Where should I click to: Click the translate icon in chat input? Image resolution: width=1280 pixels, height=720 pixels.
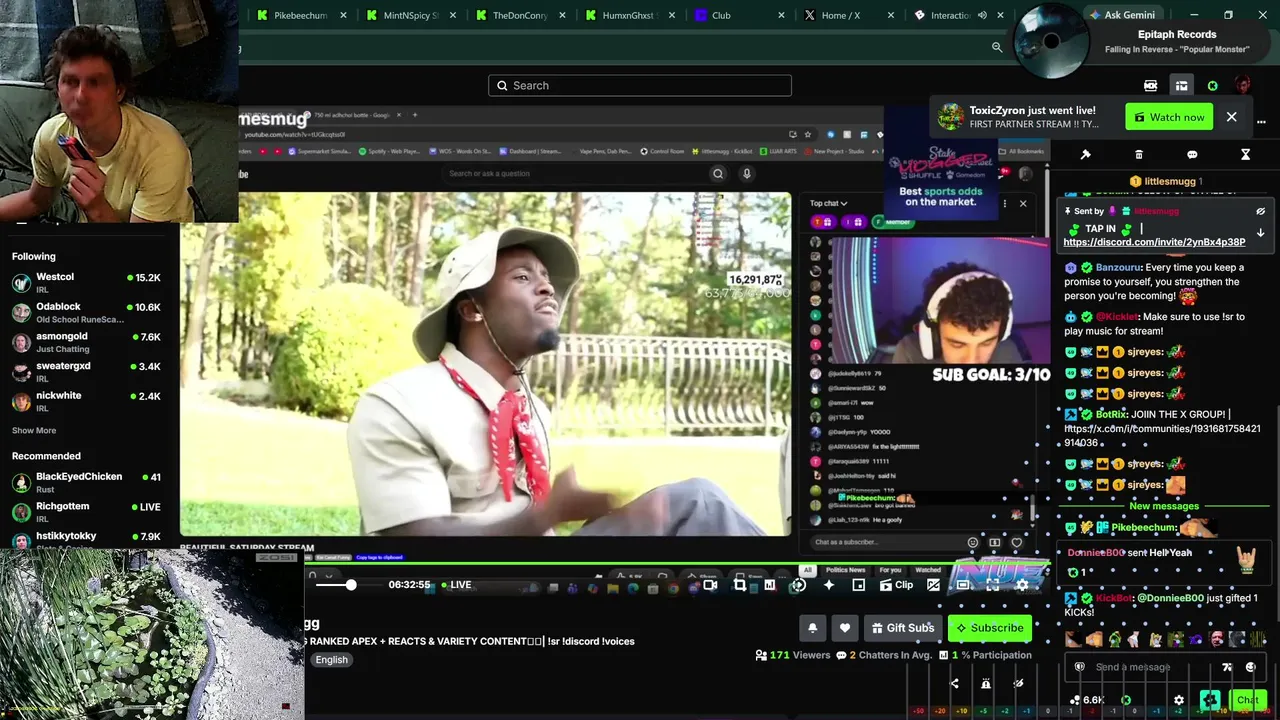tap(1227, 667)
